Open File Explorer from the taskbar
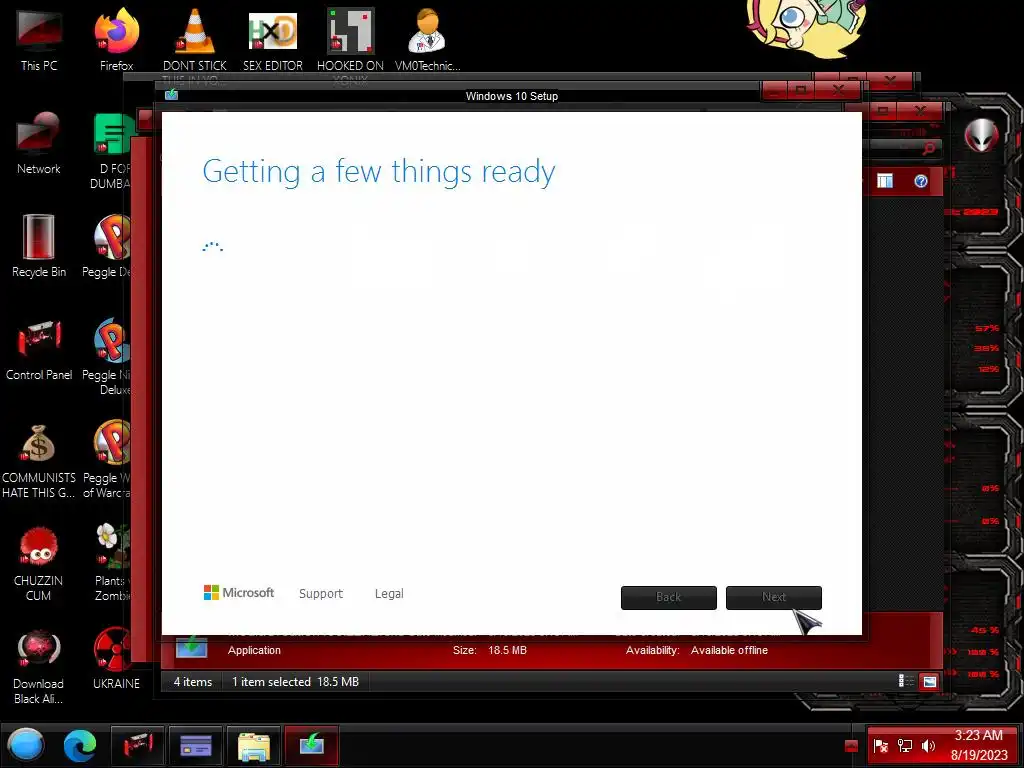Viewport: 1024px width, 768px height. [253, 745]
